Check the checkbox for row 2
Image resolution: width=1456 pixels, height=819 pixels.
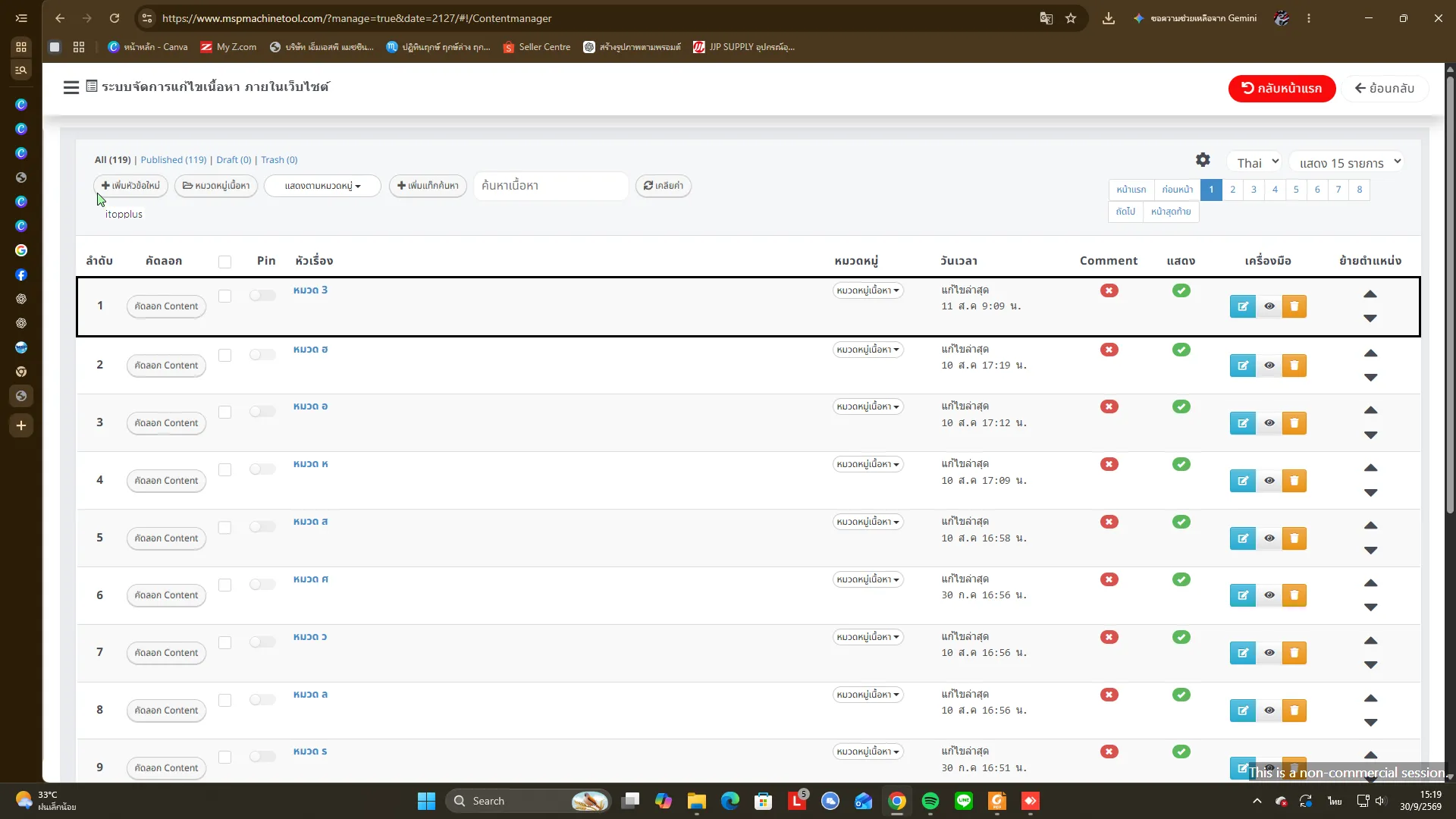pos(224,355)
